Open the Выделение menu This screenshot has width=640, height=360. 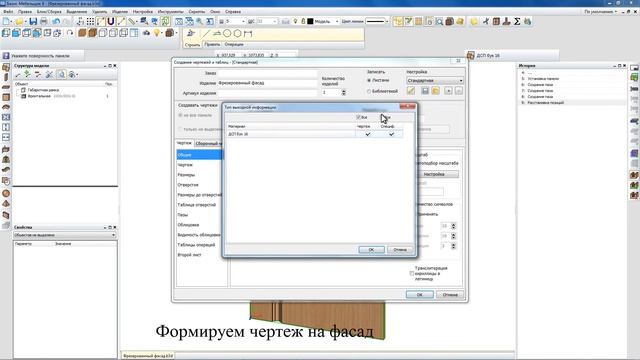coord(77,12)
